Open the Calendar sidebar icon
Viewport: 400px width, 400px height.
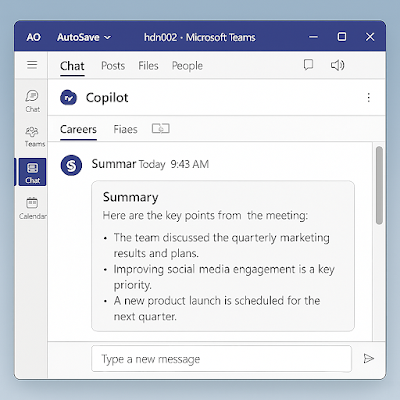coord(32,208)
